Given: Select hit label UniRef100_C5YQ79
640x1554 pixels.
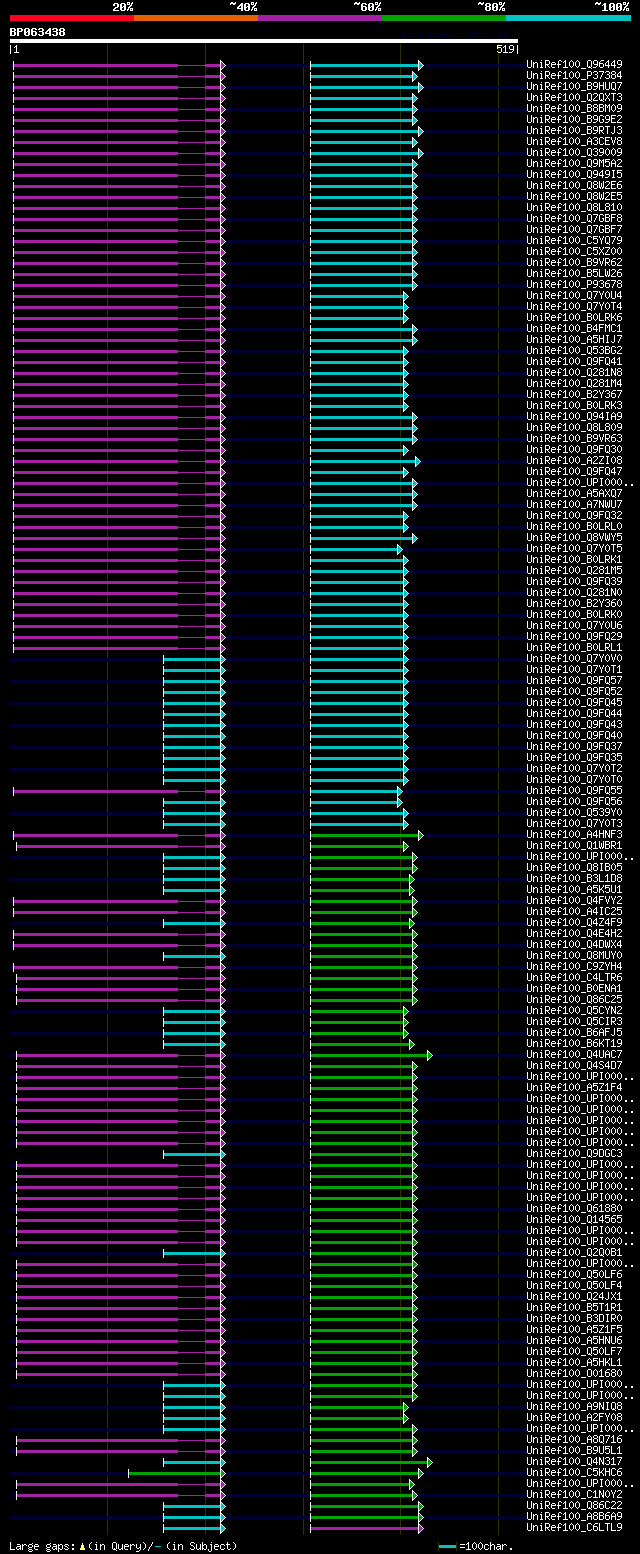Looking at the screenshot, I should (x=574, y=241).
